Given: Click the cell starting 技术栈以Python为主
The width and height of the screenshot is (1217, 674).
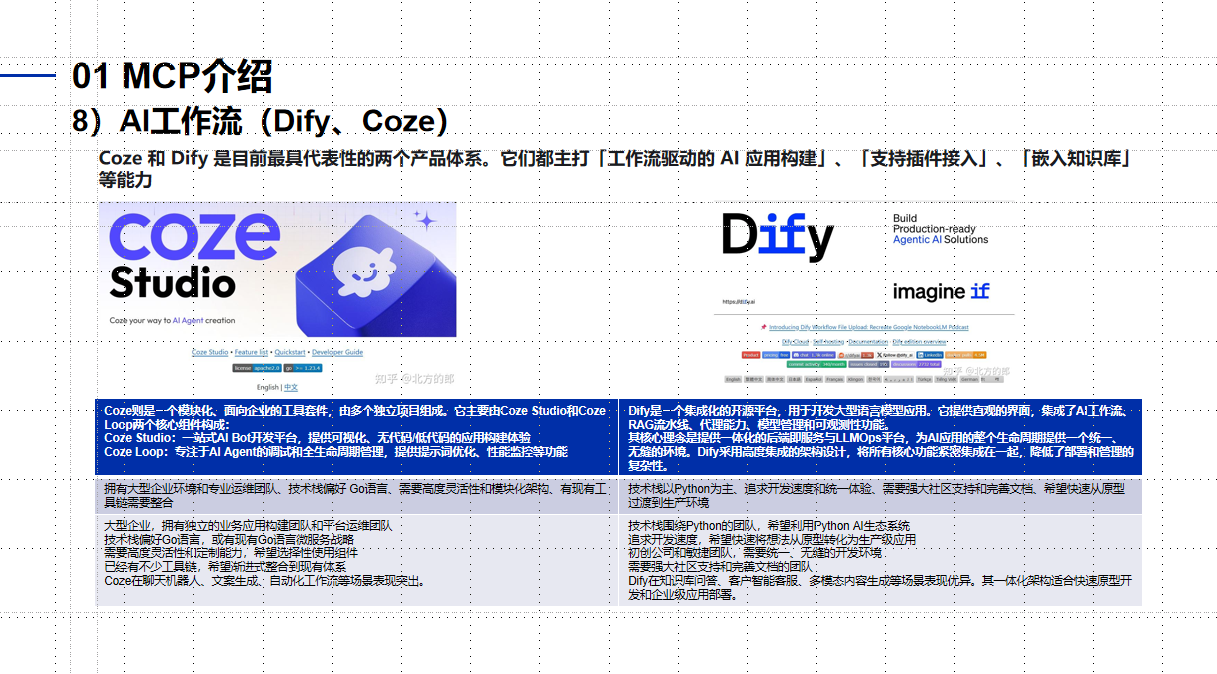Looking at the screenshot, I should click(x=880, y=496).
